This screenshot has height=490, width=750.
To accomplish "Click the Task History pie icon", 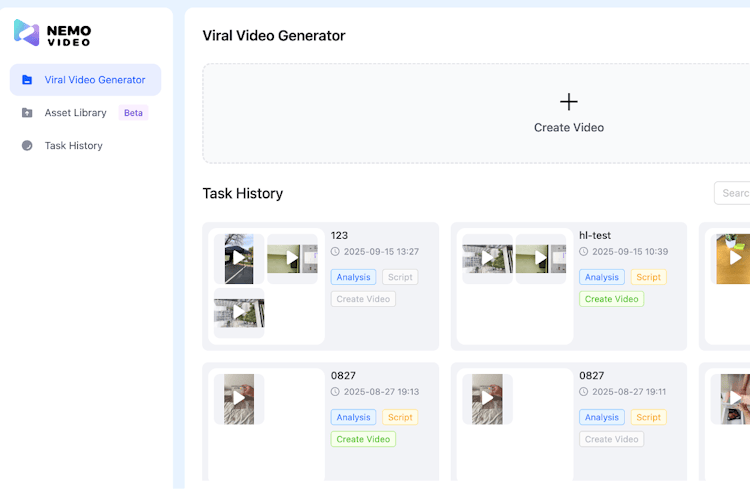I will pos(27,146).
